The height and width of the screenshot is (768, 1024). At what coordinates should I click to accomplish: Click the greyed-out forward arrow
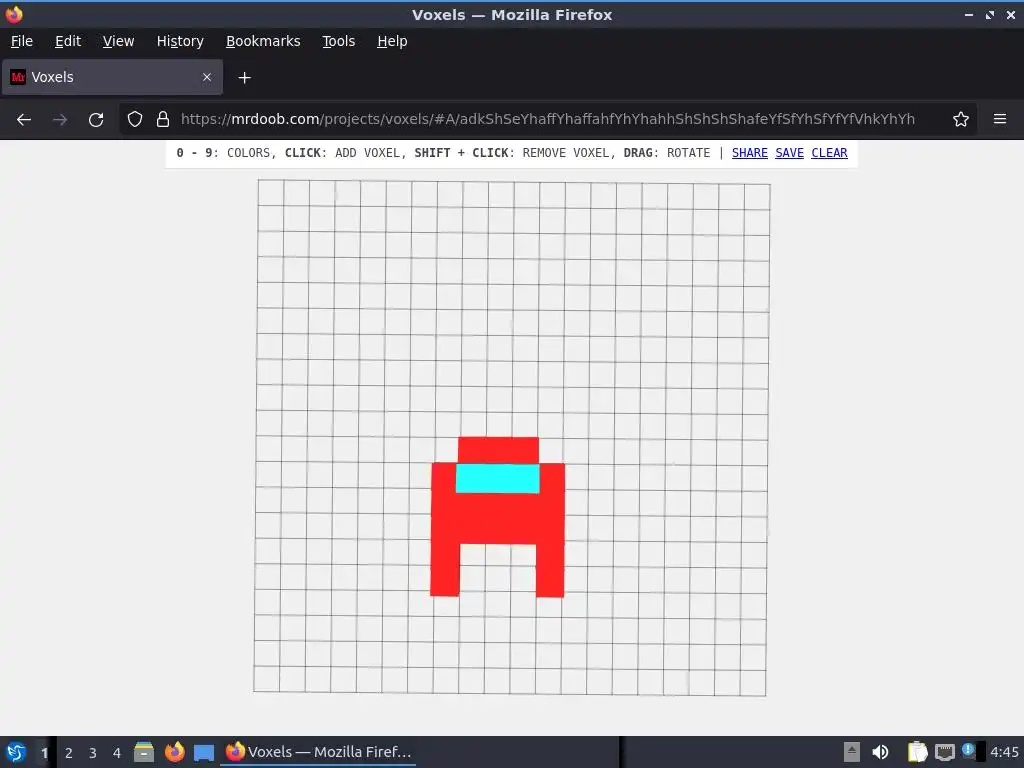[x=60, y=120]
